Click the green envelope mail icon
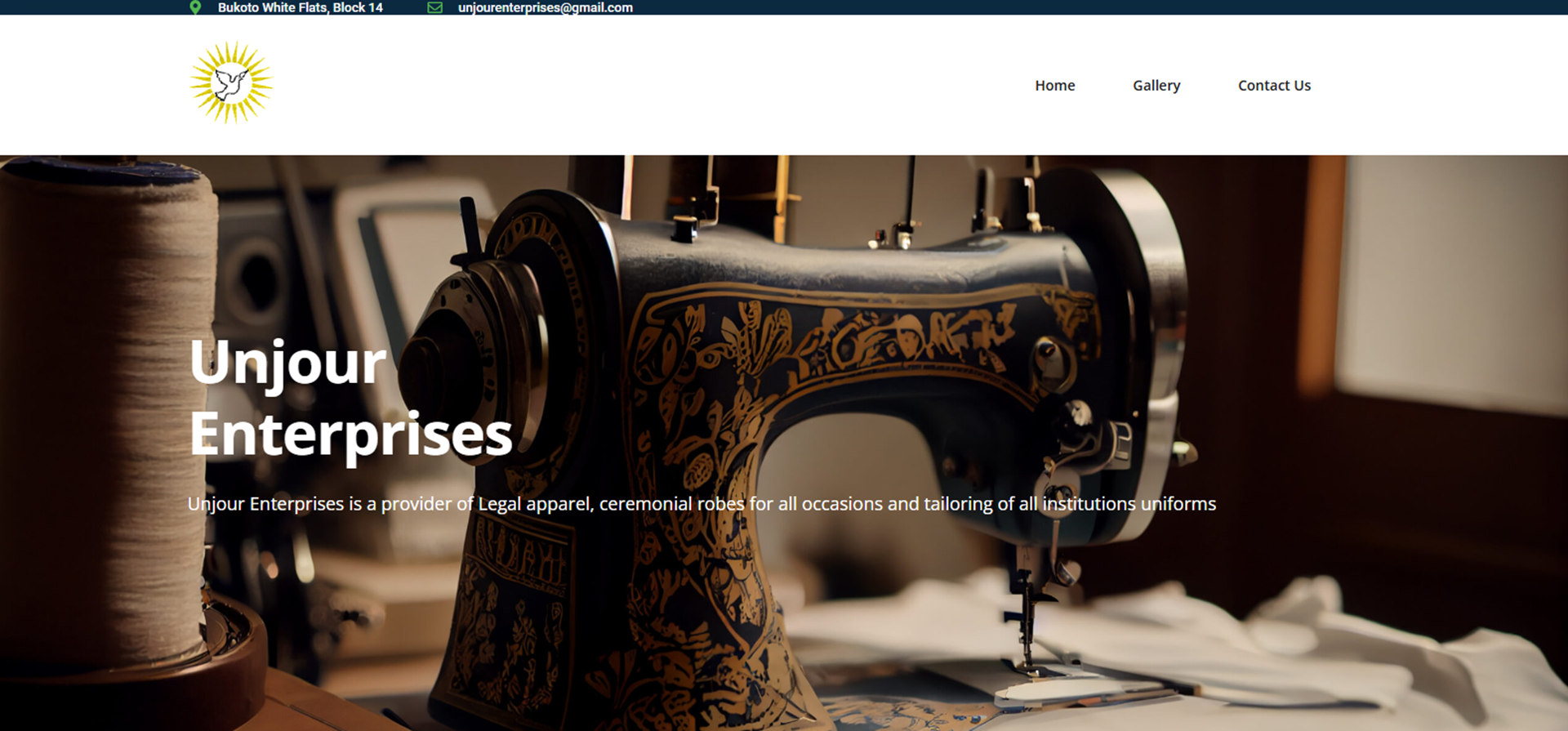This screenshot has width=1568, height=731. coord(435,7)
